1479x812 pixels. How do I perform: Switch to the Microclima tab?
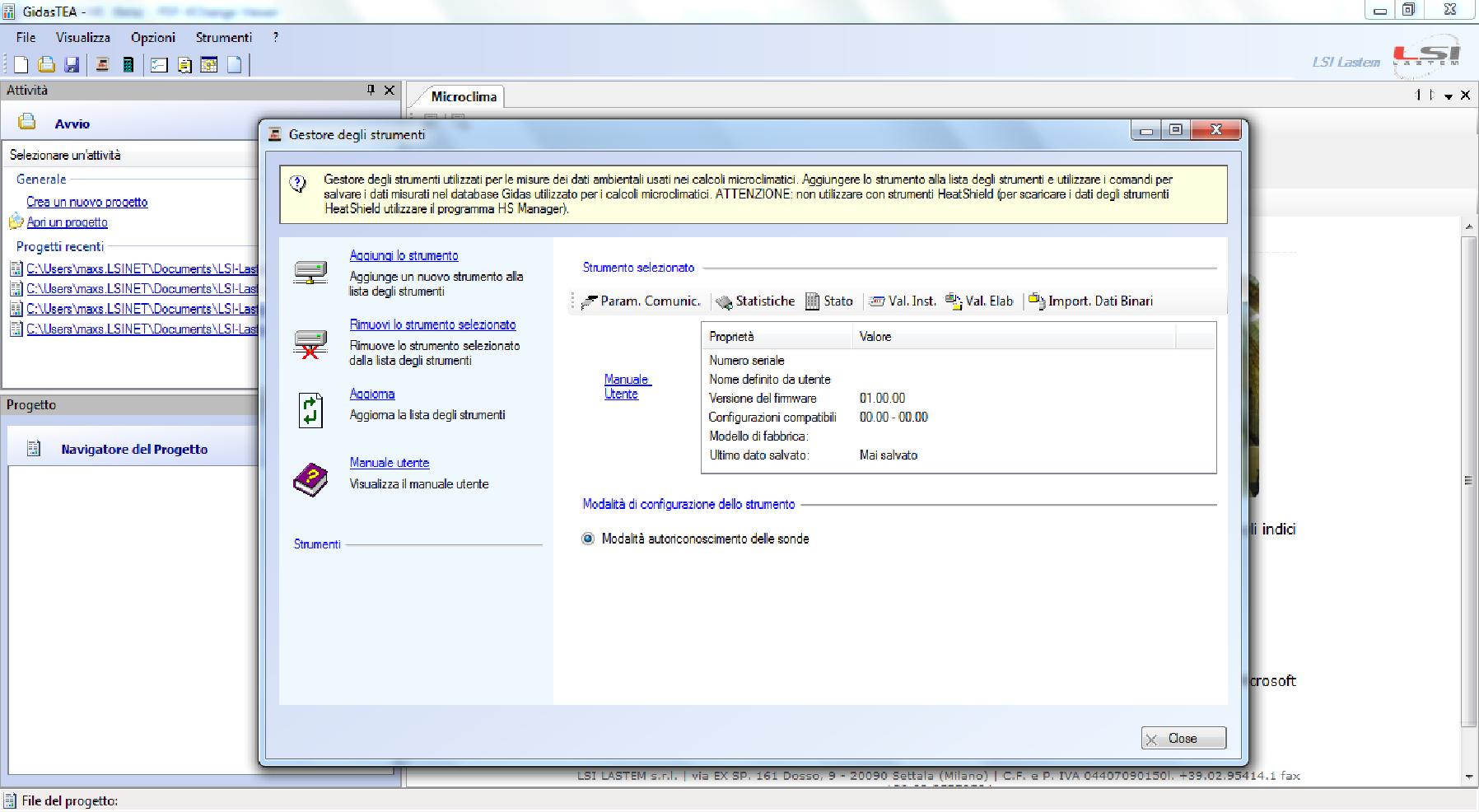[x=464, y=96]
